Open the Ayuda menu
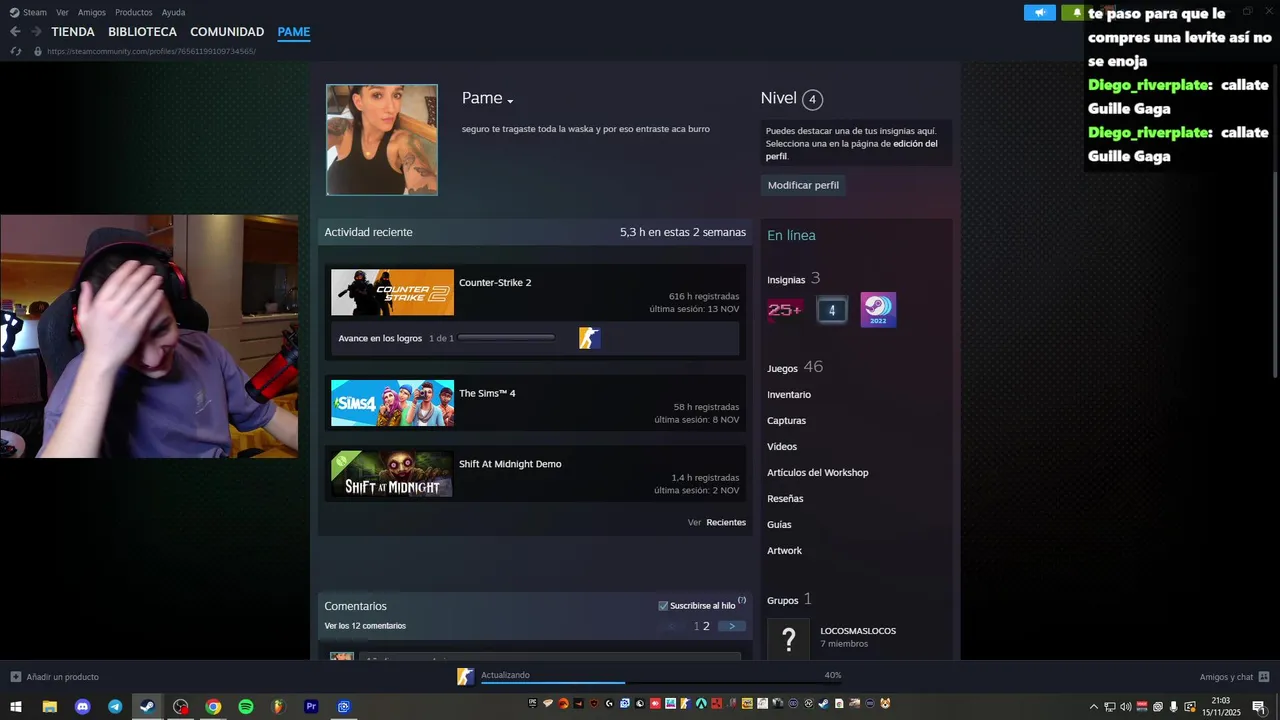The height and width of the screenshot is (720, 1280). pyautogui.click(x=173, y=12)
